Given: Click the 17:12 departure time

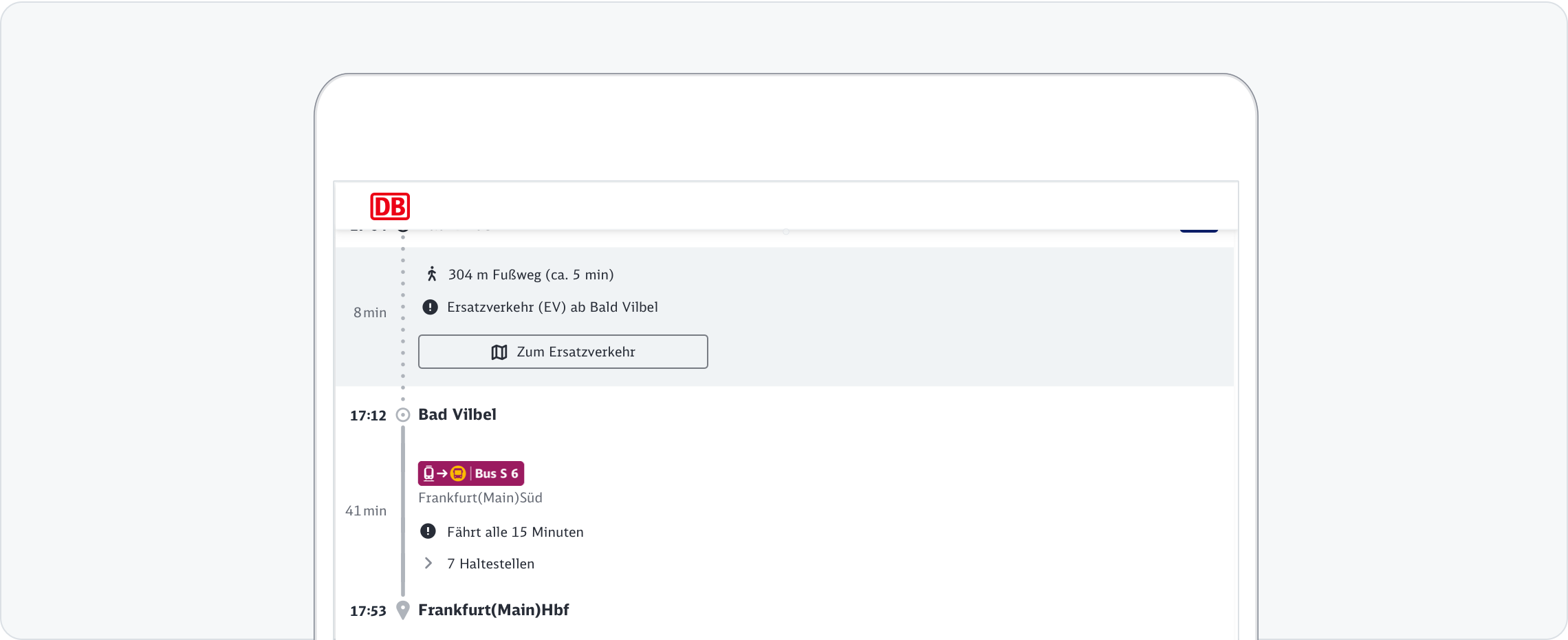Looking at the screenshot, I should point(368,416).
